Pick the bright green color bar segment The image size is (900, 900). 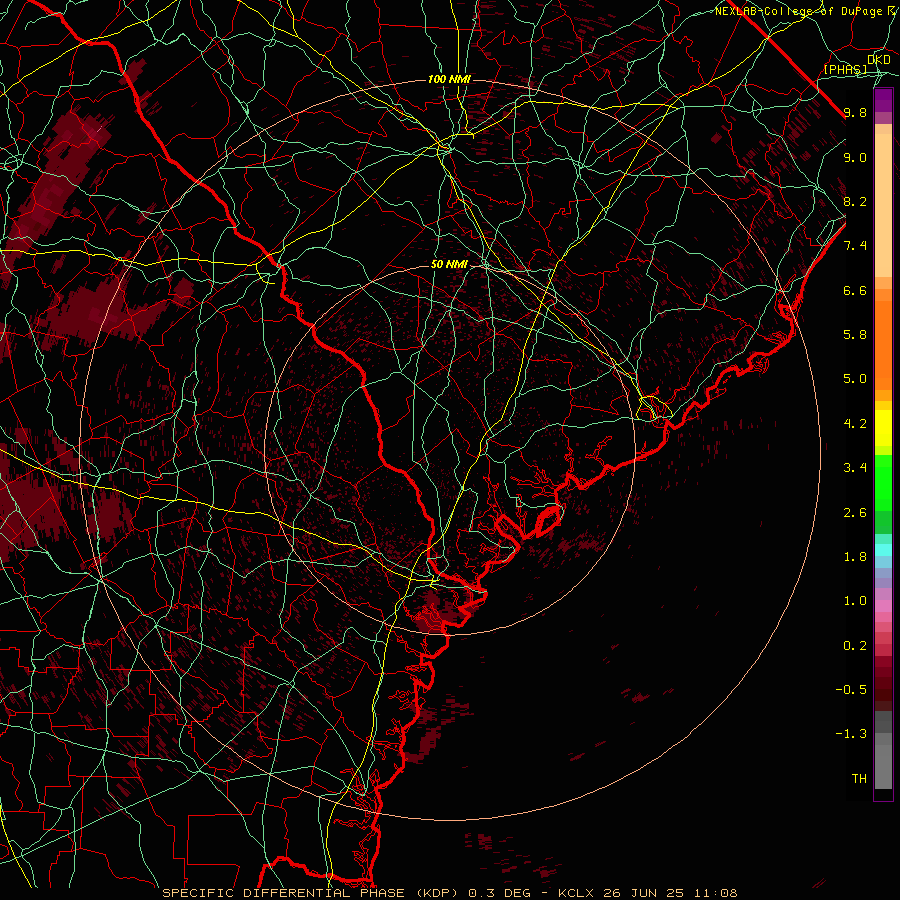tap(883, 482)
